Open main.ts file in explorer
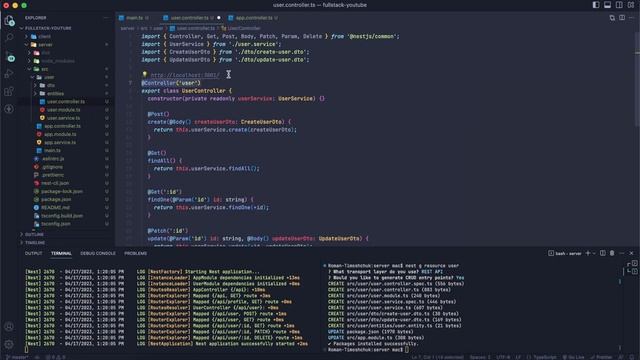This screenshot has height=360, width=640. 52,151
